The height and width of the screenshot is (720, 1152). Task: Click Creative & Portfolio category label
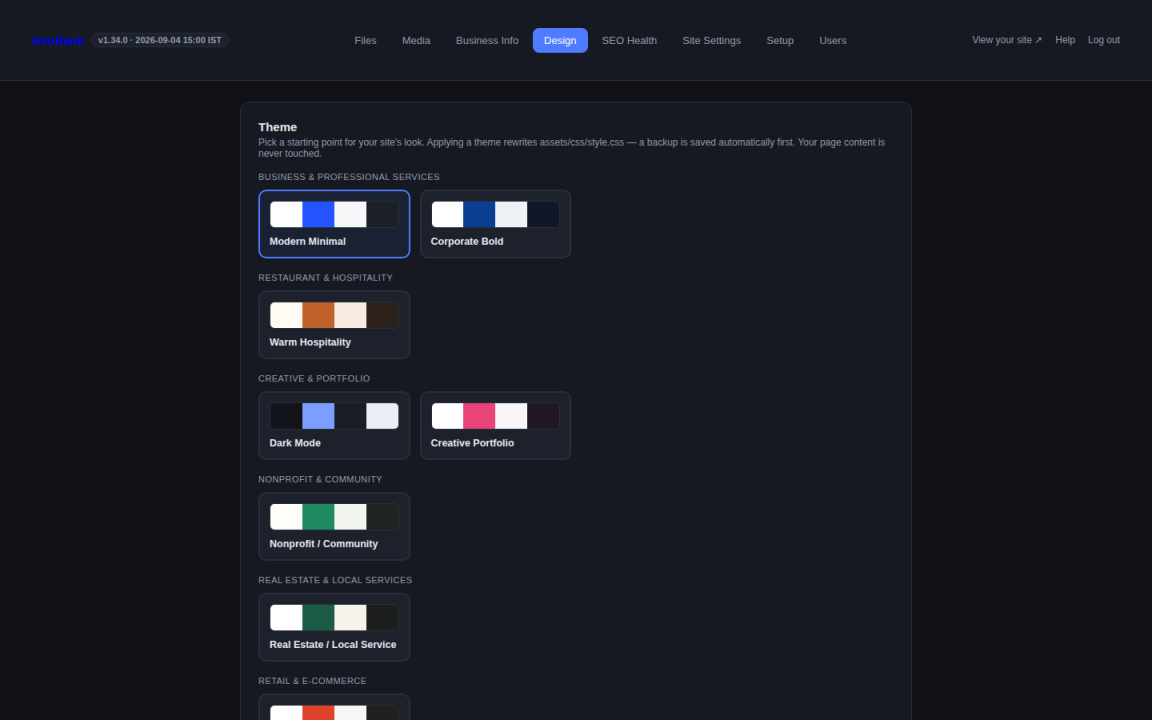(314, 378)
